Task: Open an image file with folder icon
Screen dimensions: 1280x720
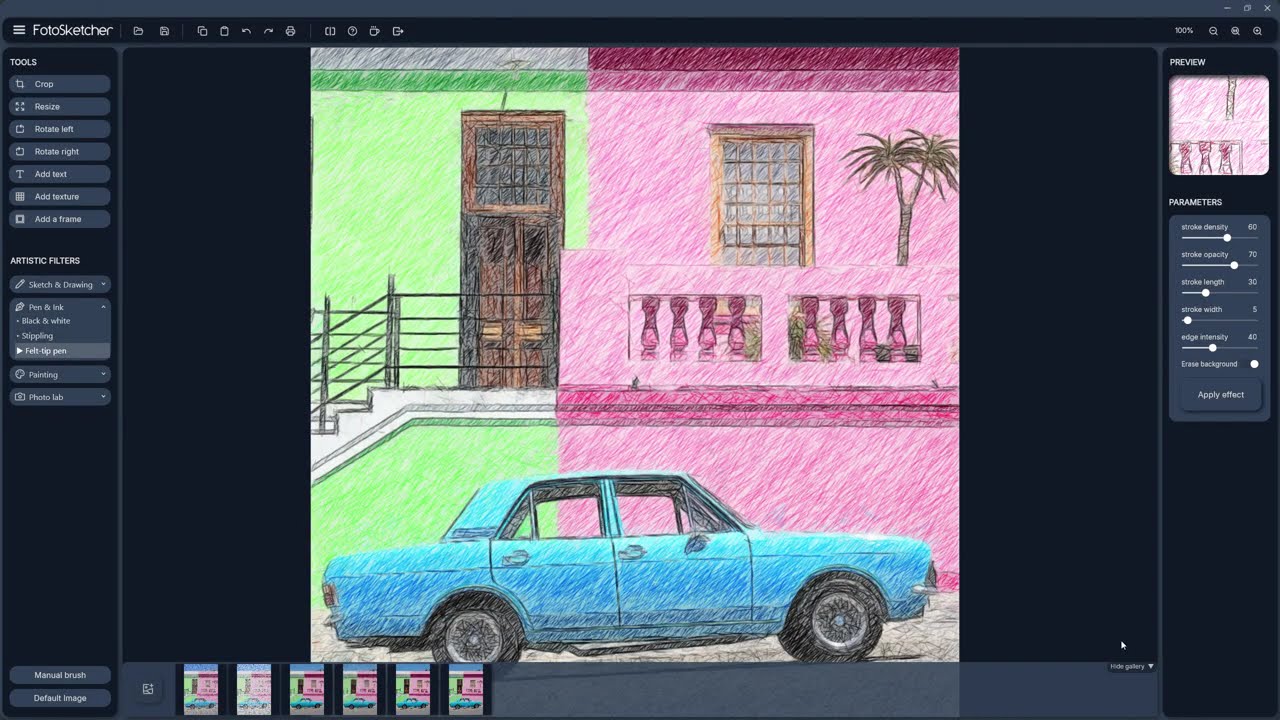Action: point(138,31)
